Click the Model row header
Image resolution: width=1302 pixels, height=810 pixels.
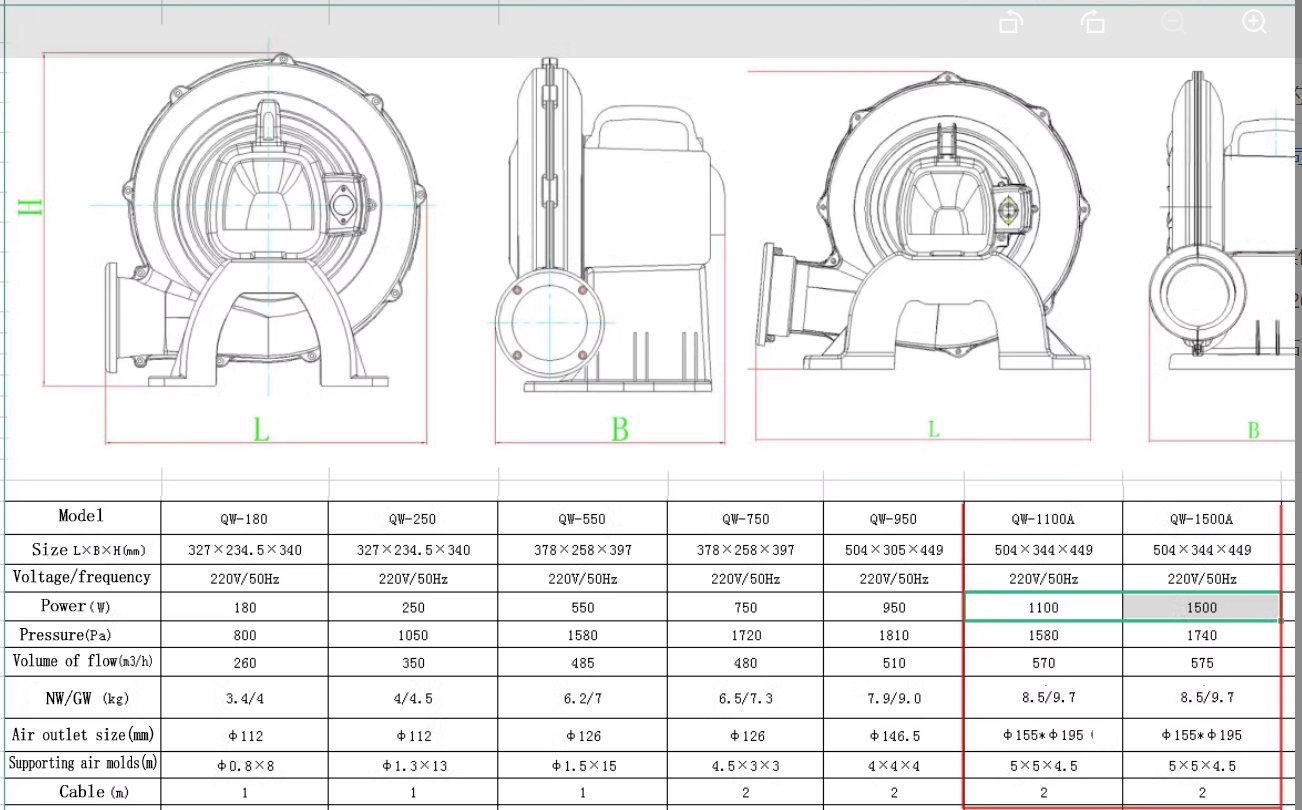[x=82, y=517]
